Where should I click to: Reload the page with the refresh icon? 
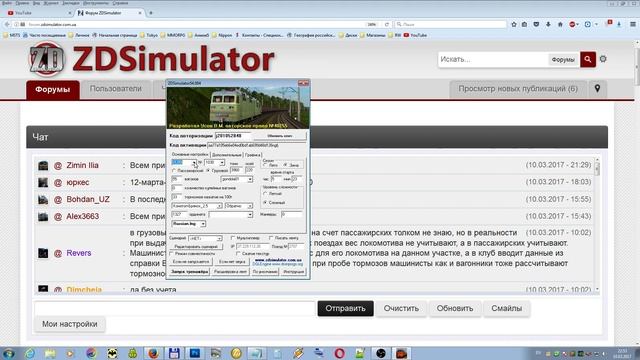click(x=387, y=24)
